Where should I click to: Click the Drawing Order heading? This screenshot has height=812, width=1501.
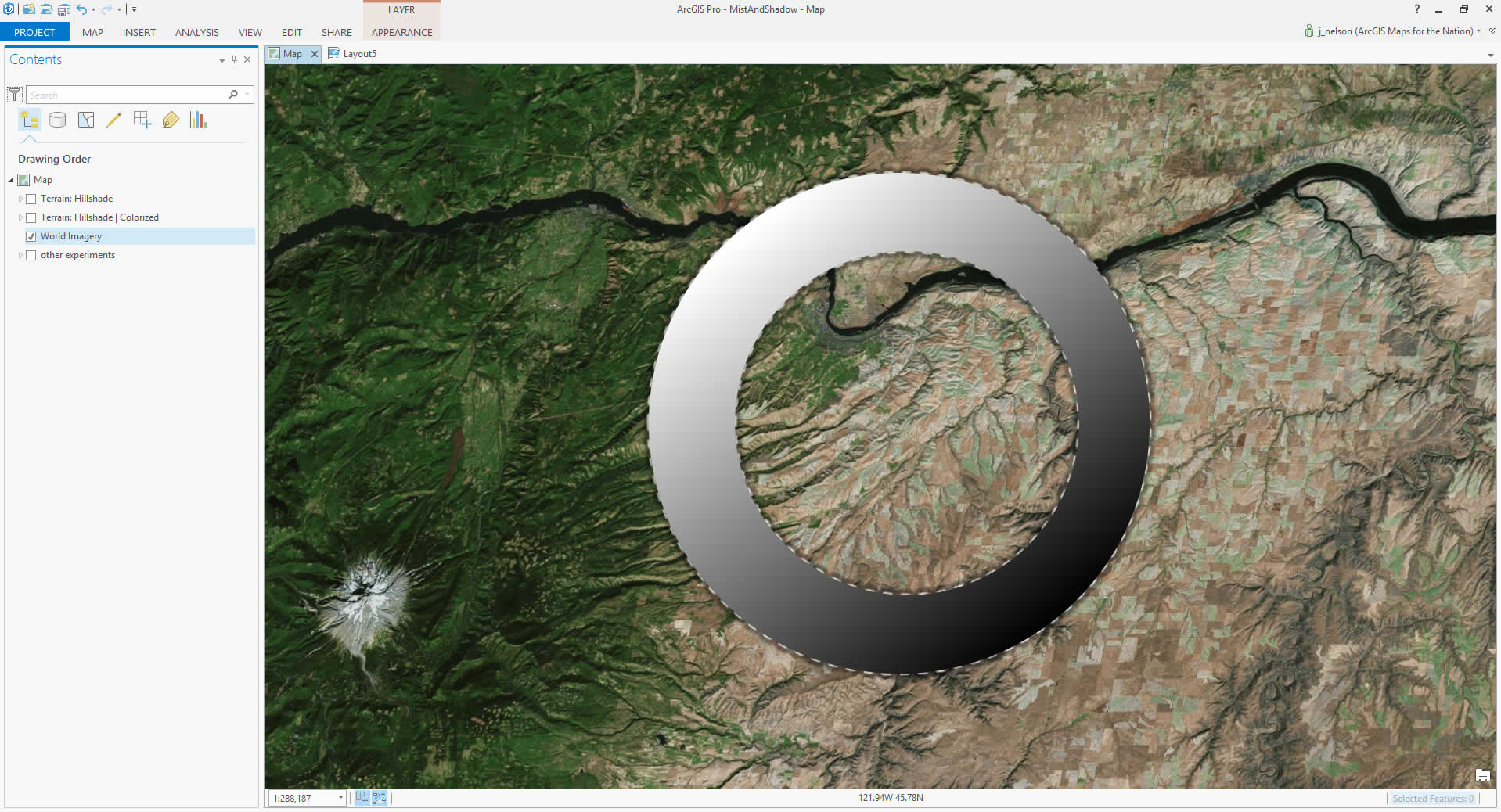pos(55,159)
